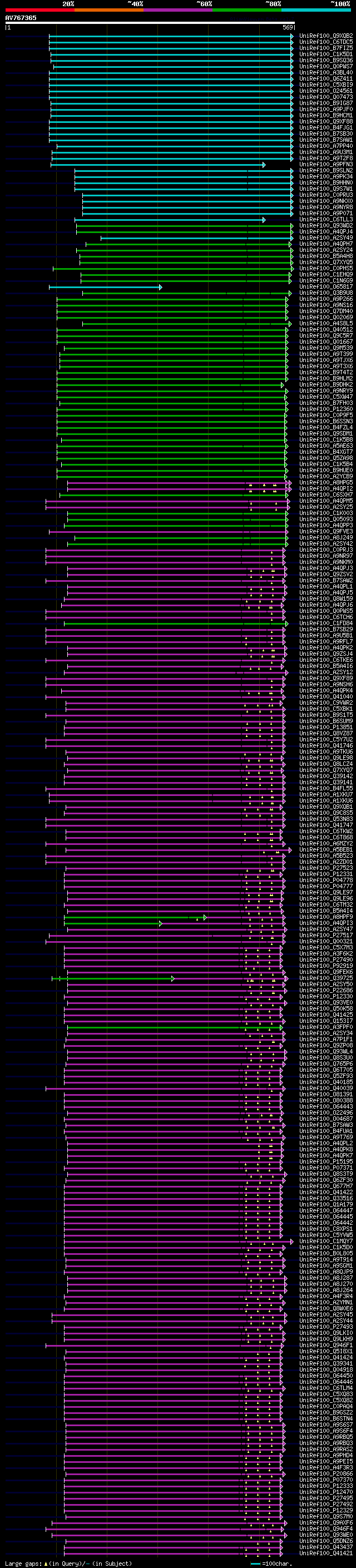Image resolution: width=356 pixels, height=1568 pixels.
Task: Click hit label UniRef100_P27490
Action: (326, 960)
